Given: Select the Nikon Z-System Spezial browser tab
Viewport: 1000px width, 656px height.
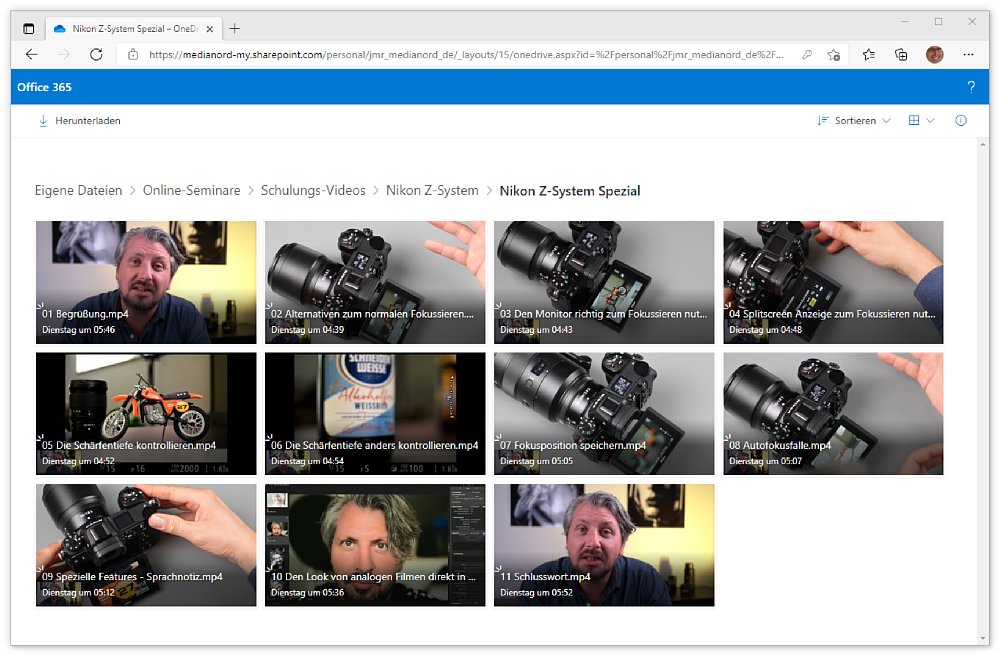Looking at the screenshot, I should coord(134,29).
